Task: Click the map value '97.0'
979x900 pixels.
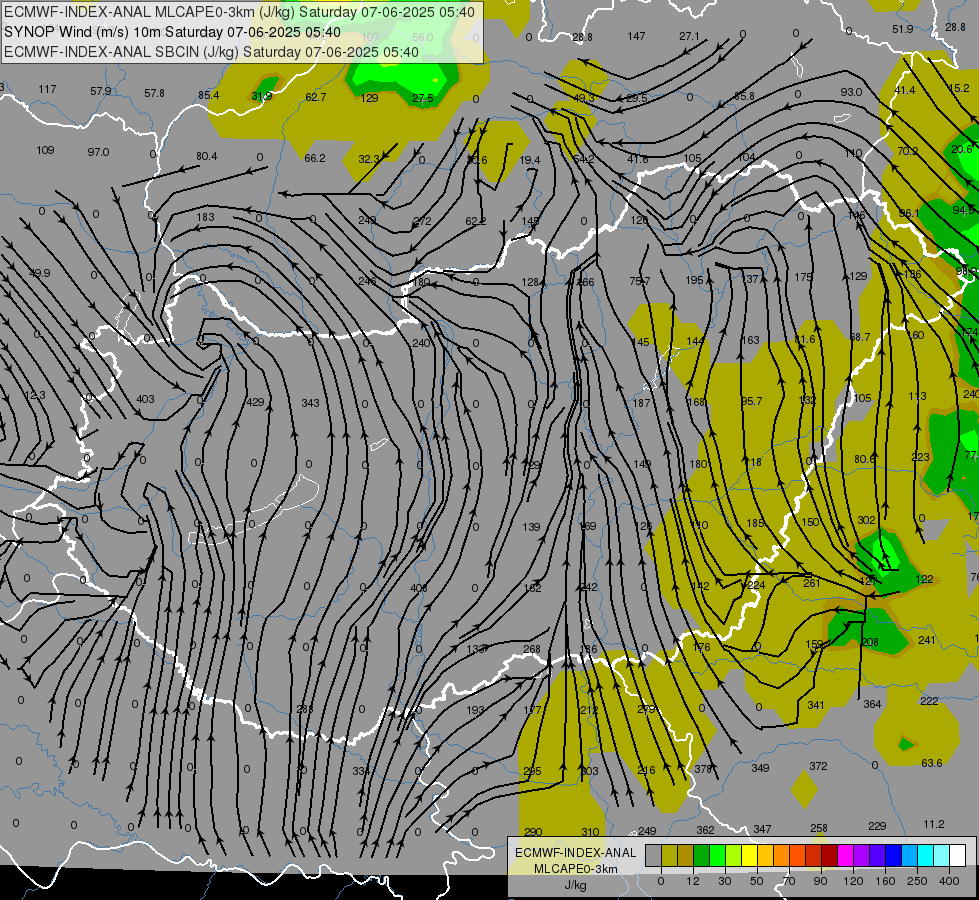Action: [98, 152]
